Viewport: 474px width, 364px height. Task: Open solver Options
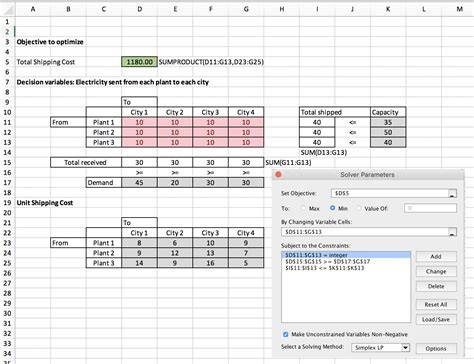point(436,348)
